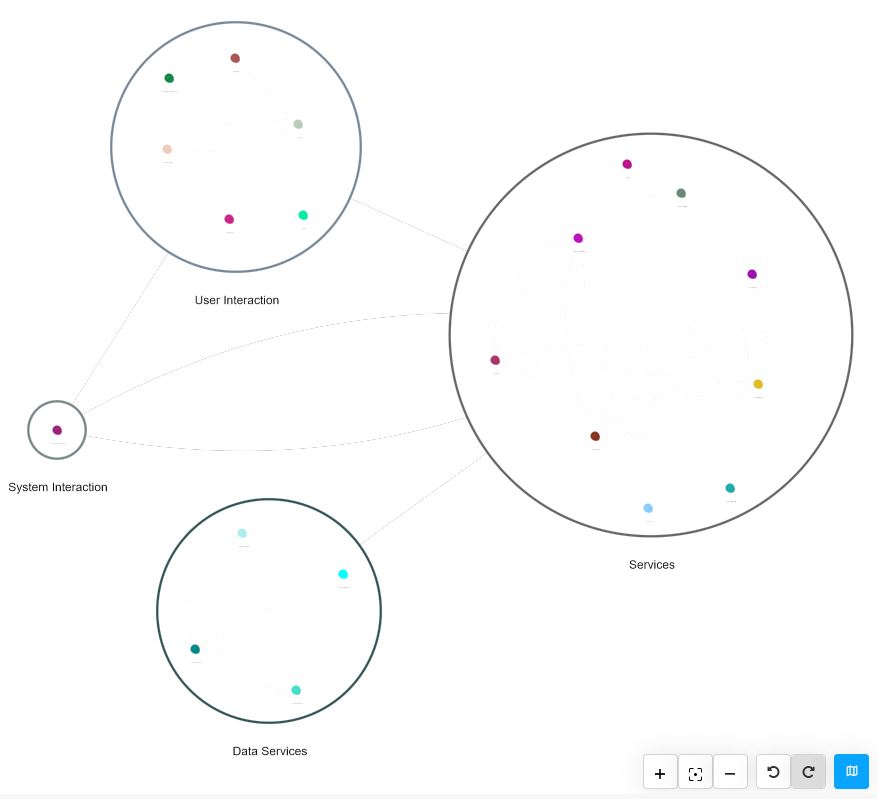Undo the last graph action

pyautogui.click(x=773, y=772)
